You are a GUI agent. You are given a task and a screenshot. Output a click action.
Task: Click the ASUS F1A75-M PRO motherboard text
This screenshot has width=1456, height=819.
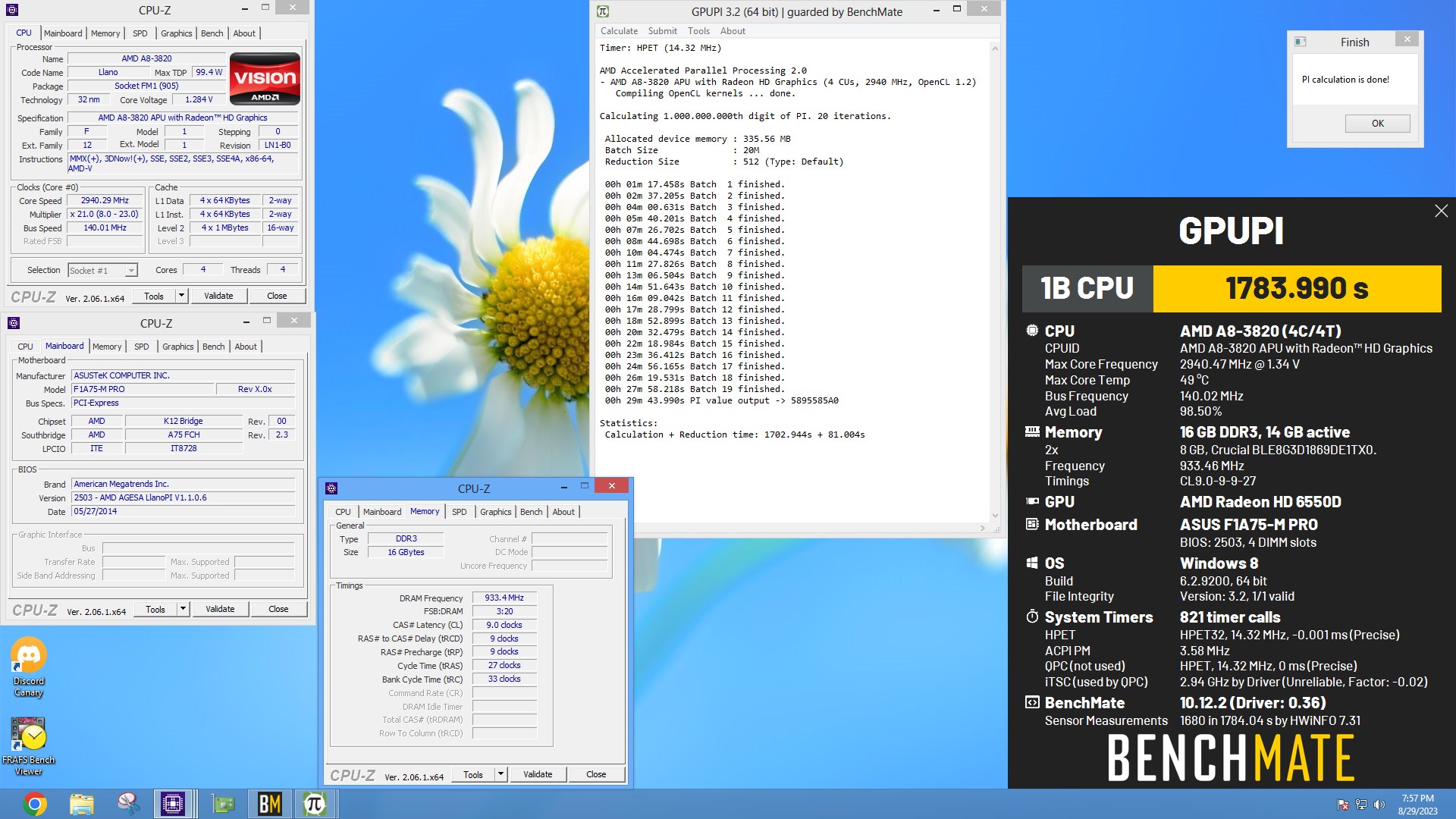[1248, 525]
